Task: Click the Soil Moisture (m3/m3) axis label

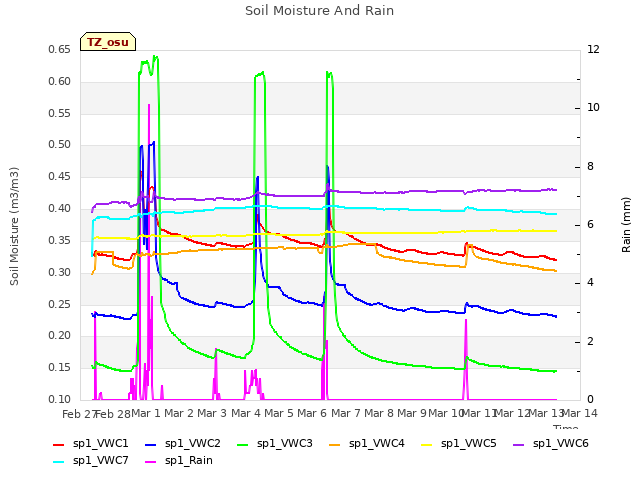Action: (x=14, y=226)
